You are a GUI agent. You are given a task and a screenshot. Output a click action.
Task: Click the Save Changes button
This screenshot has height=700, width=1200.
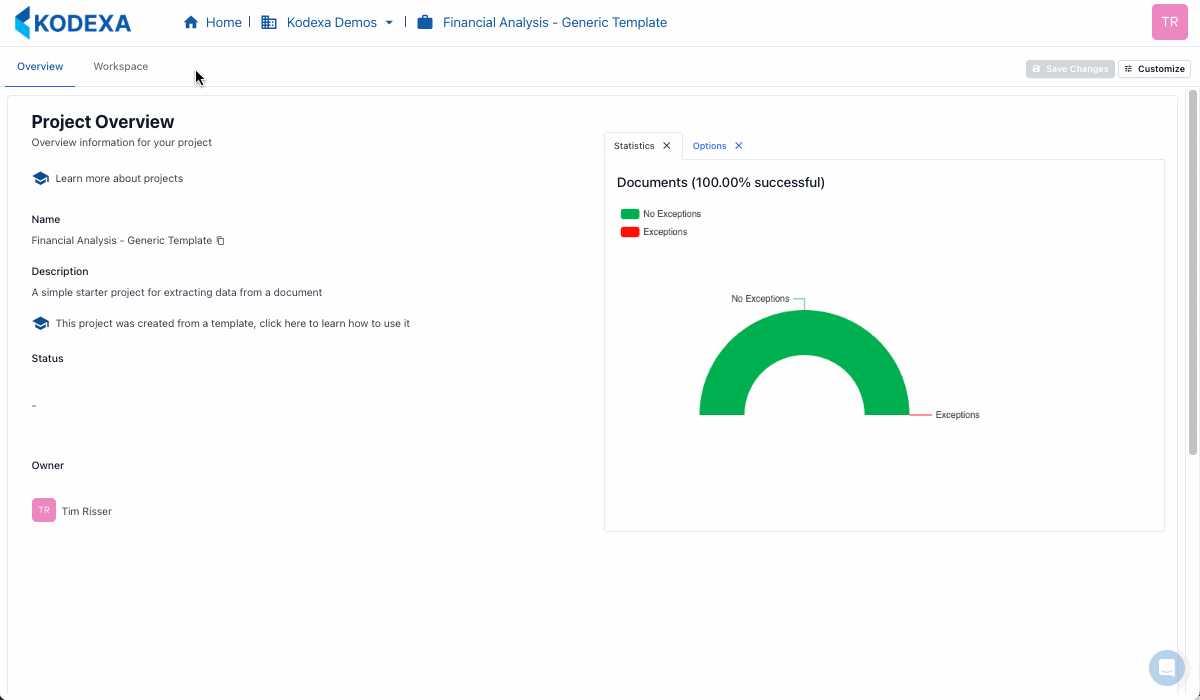point(1070,69)
